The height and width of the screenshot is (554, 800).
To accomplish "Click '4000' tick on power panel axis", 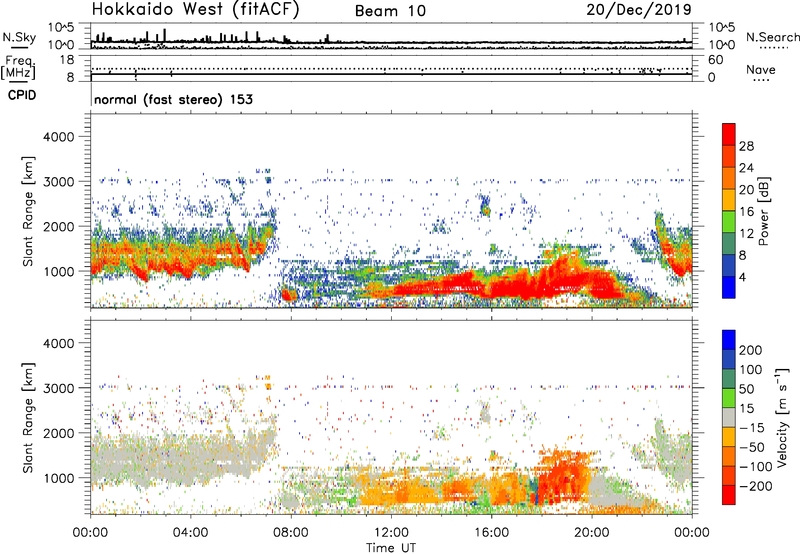I will [59, 137].
